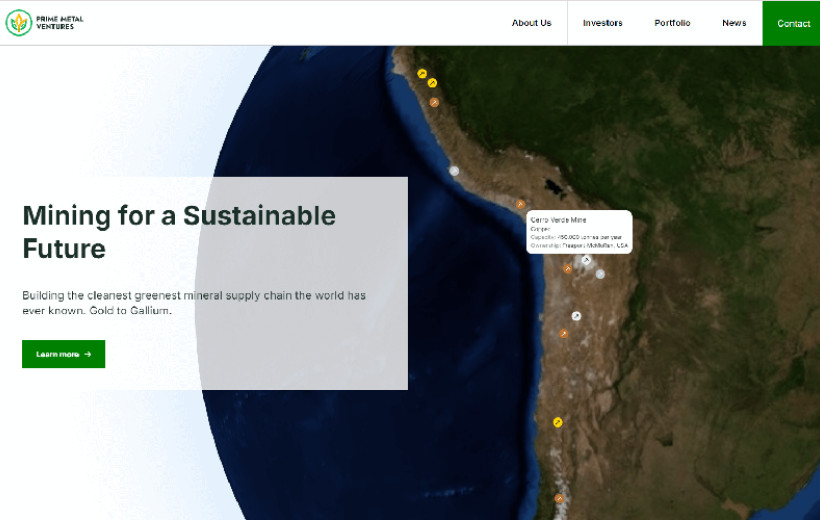Click the northernmost yellow mine marker
Image resolution: width=820 pixels, height=520 pixels.
pos(422,73)
